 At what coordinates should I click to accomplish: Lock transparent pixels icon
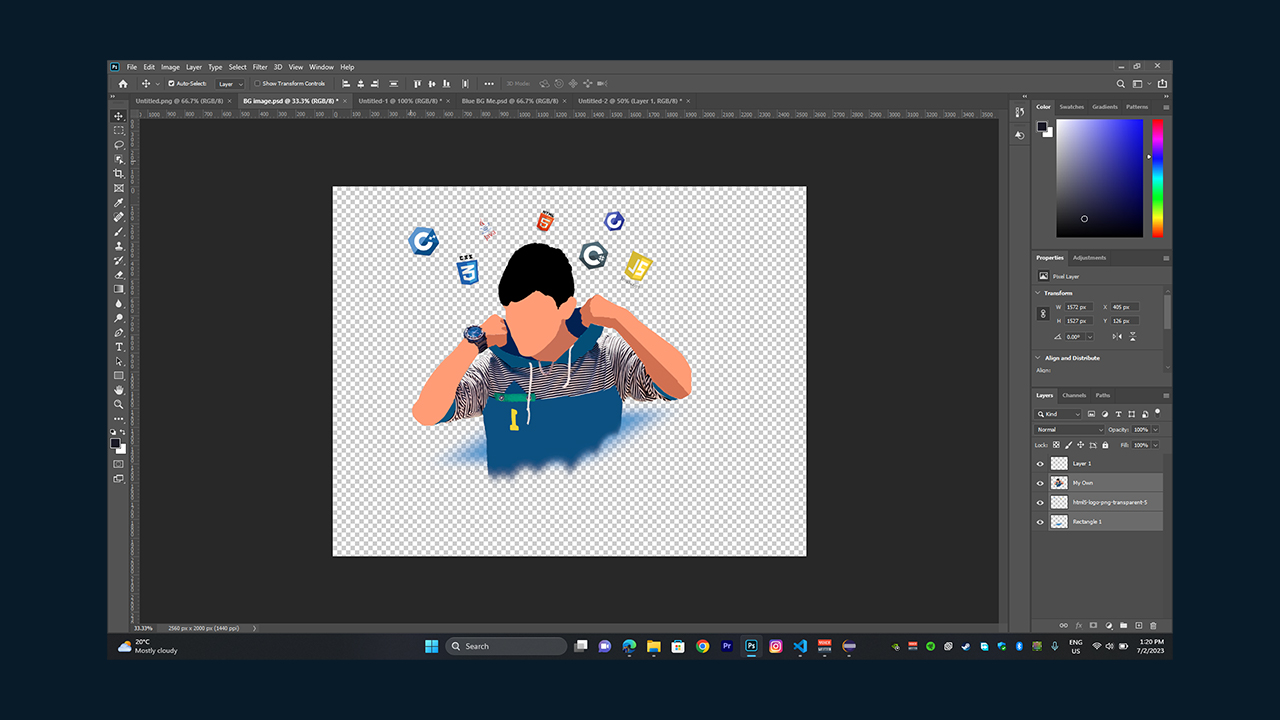click(x=1056, y=444)
